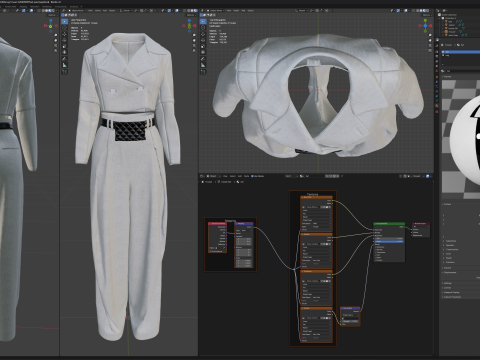Select the Scale tool in front-view viewport
Image resolution: width=480 pixels, height=360 pixels.
pyautogui.click(x=64, y=46)
